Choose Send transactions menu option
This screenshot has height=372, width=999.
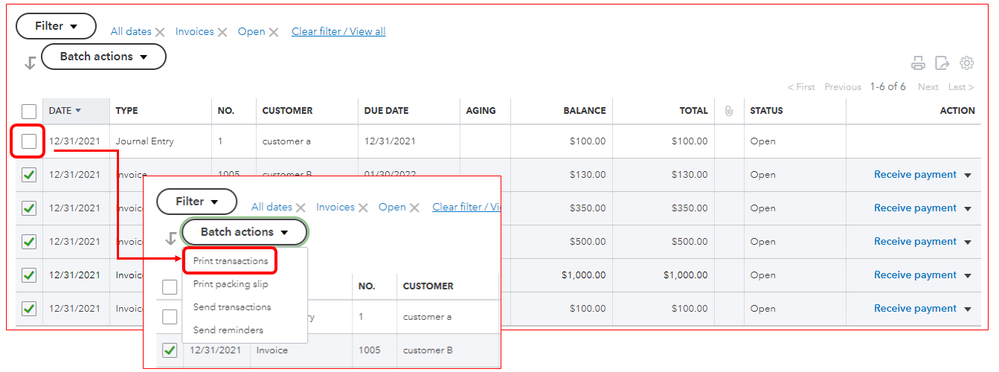(x=232, y=307)
